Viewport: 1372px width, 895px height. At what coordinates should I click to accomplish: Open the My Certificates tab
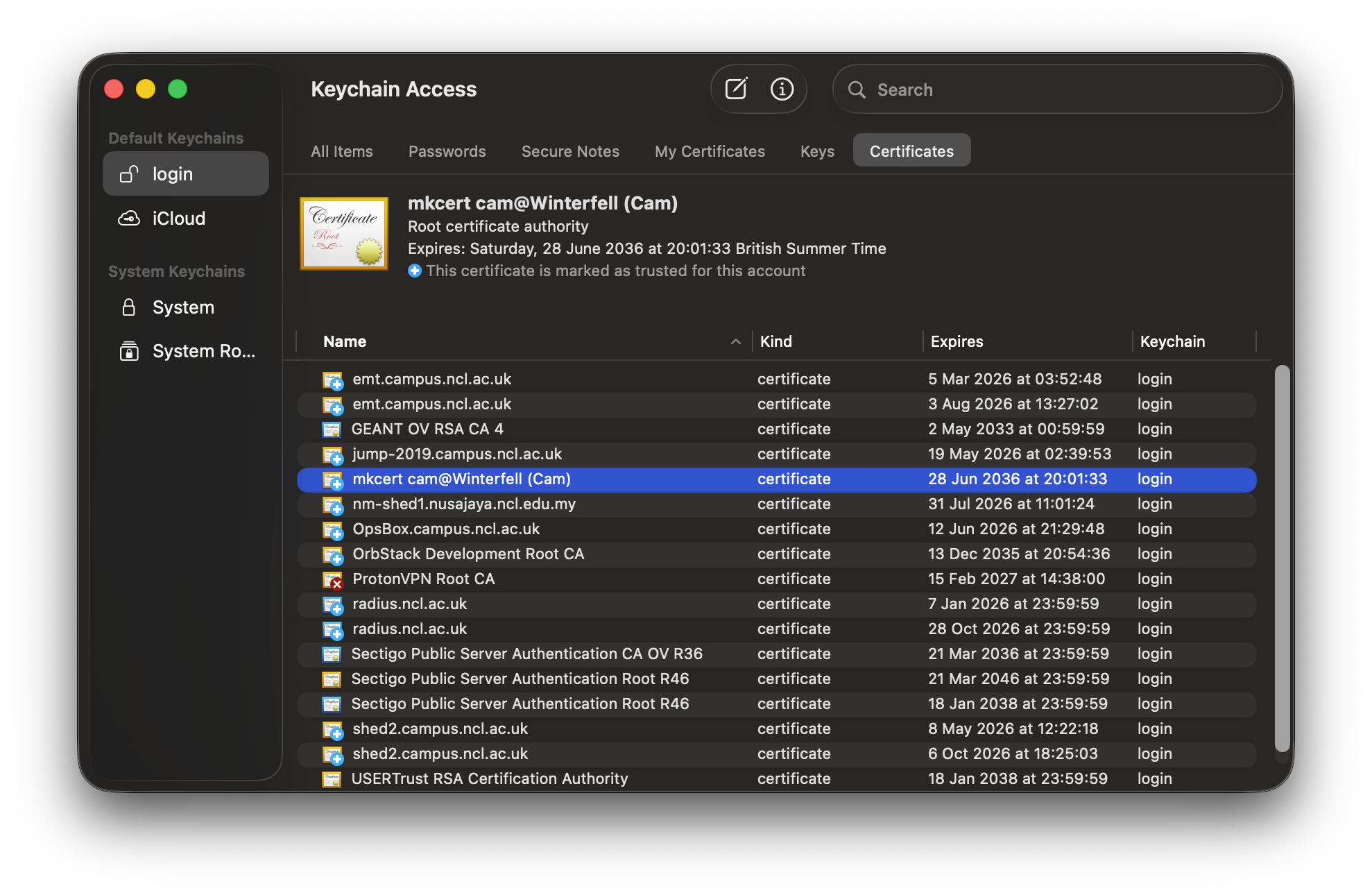tap(710, 151)
